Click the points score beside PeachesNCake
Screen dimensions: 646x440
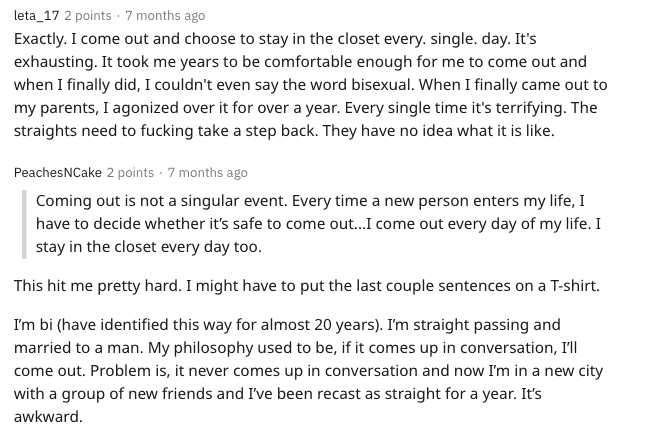(x=130, y=173)
